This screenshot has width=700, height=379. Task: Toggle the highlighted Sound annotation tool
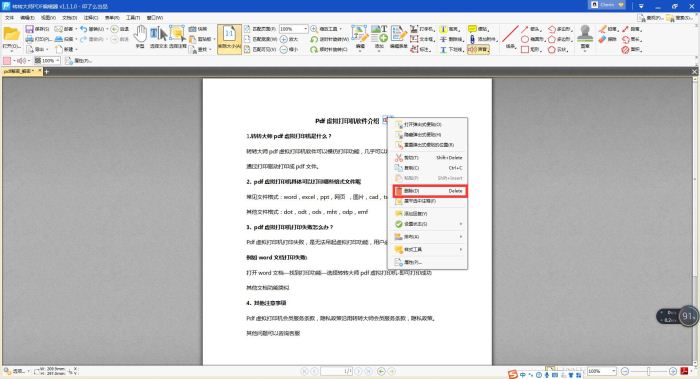click(x=478, y=50)
